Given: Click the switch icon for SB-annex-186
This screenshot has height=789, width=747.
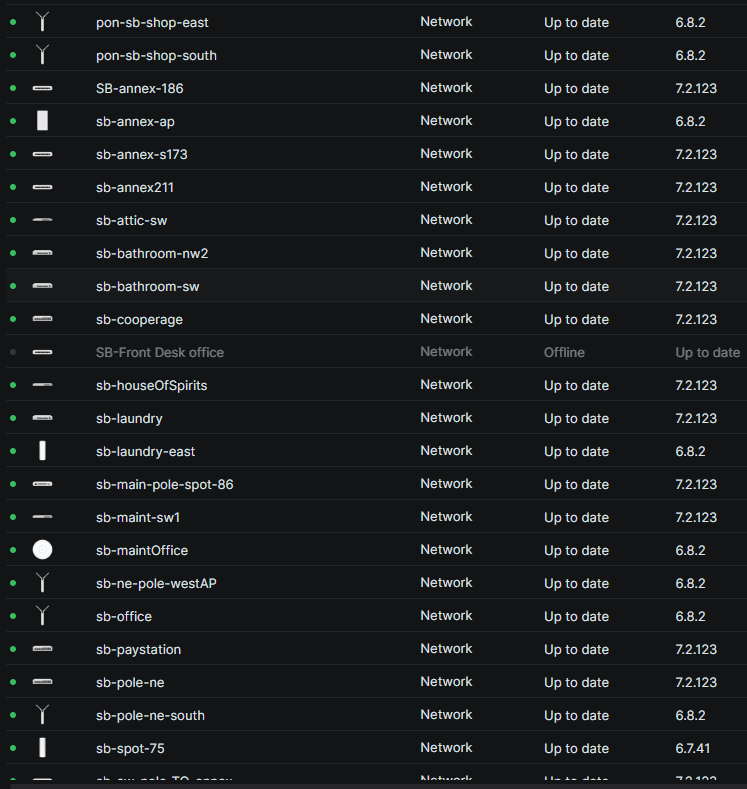Looking at the screenshot, I should (x=42, y=88).
